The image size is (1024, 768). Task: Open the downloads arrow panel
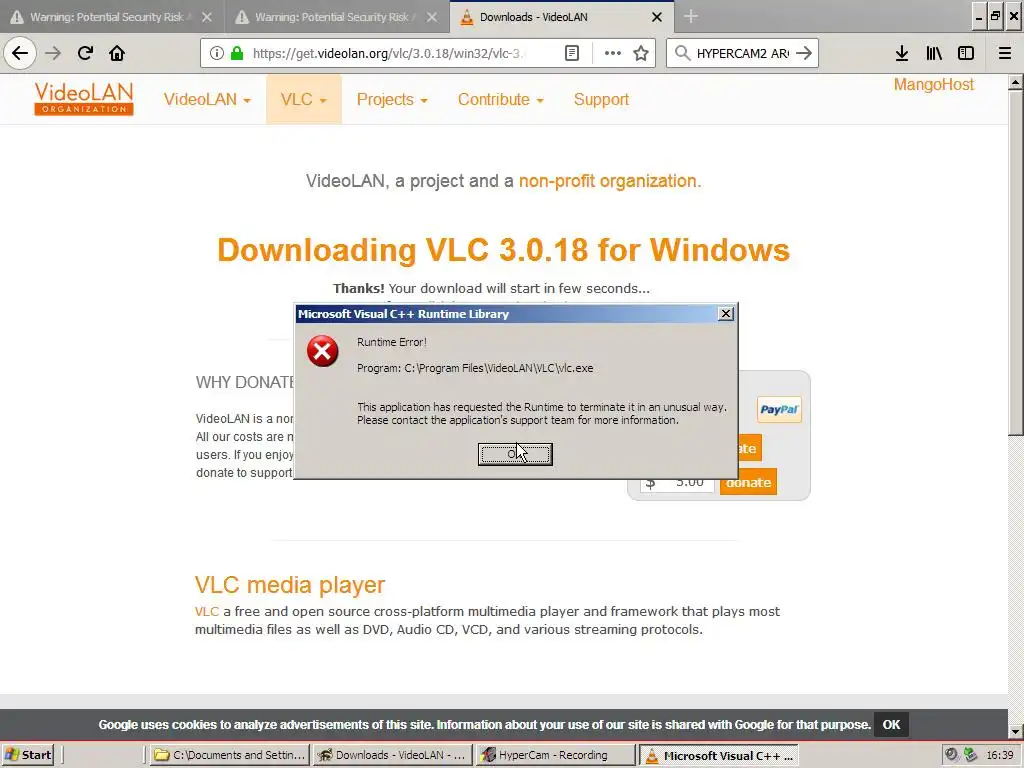pos(902,53)
